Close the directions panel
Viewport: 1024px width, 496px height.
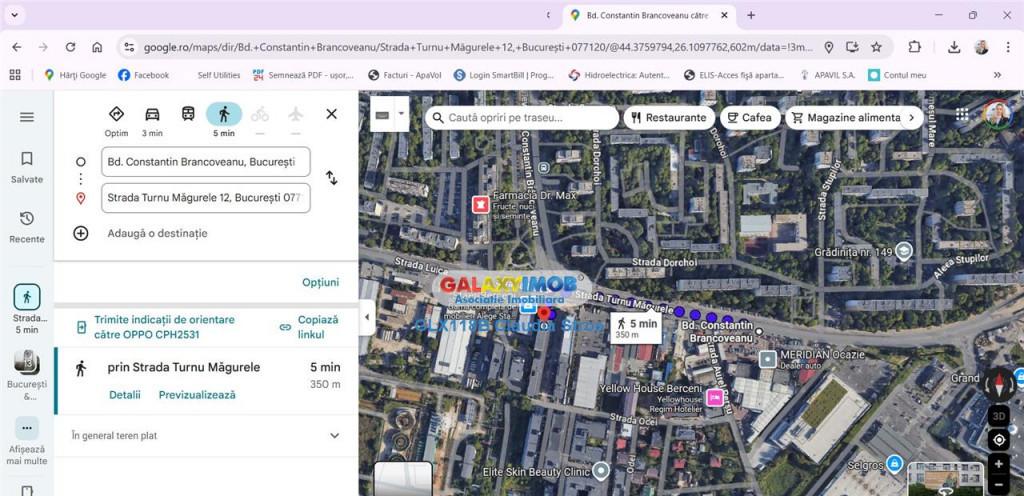(x=331, y=114)
